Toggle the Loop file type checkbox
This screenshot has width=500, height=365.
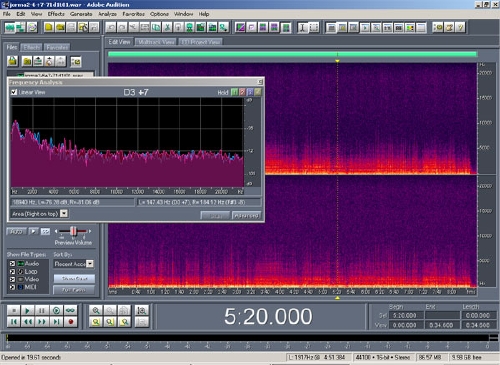click(12, 271)
